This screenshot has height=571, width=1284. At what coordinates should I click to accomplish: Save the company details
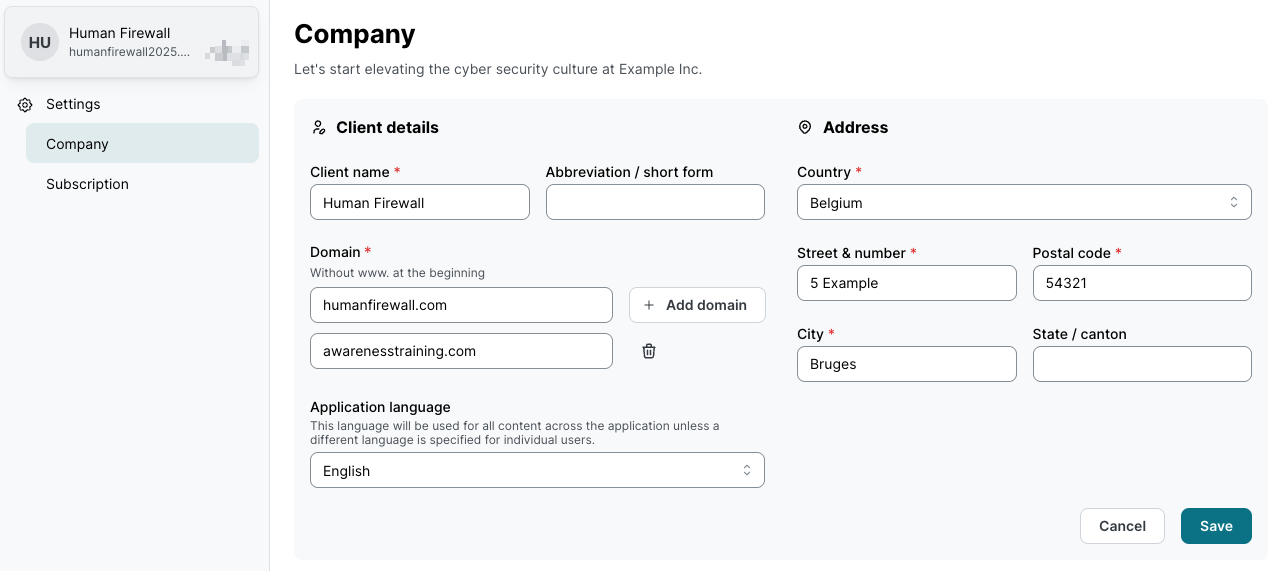[1215, 526]
